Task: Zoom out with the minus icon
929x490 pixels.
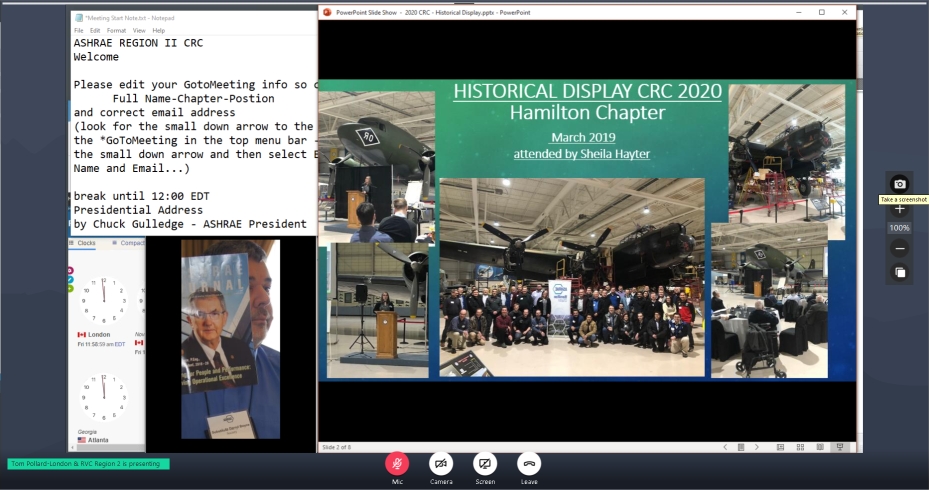Action: [x=899, y=248]
